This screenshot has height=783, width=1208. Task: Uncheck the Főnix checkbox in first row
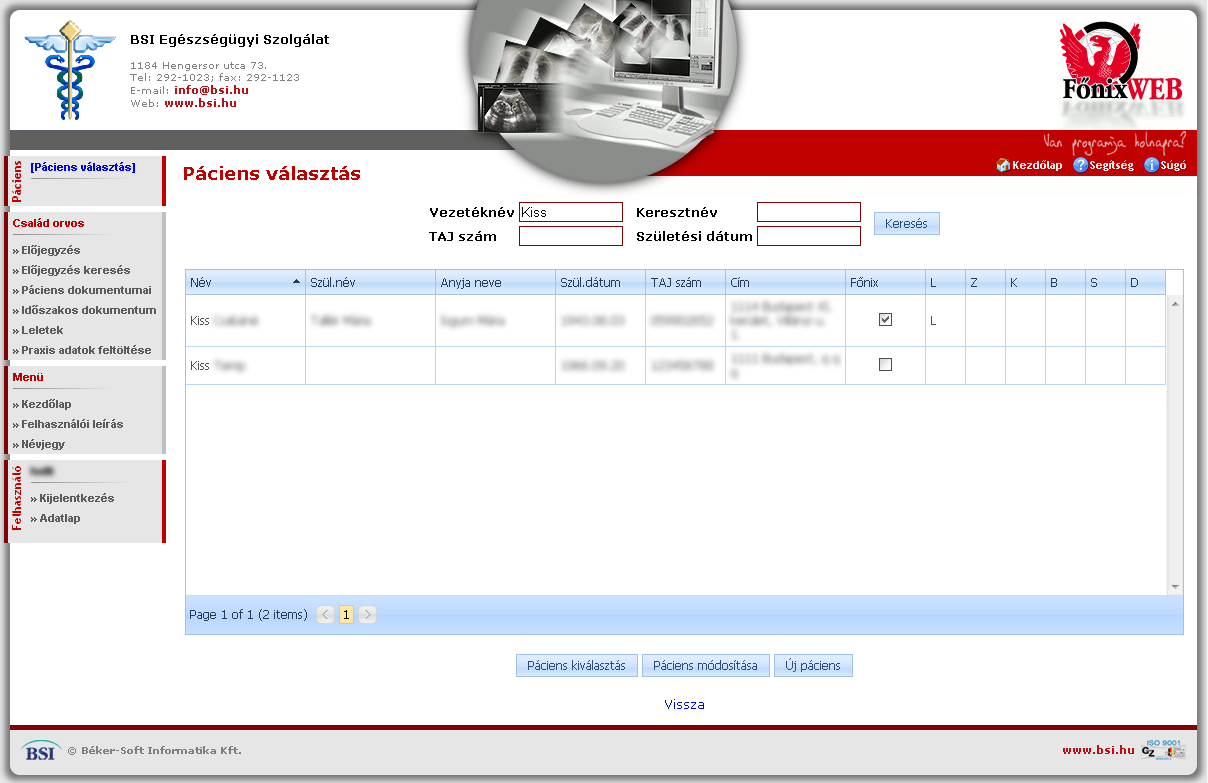tap(885, 320)
